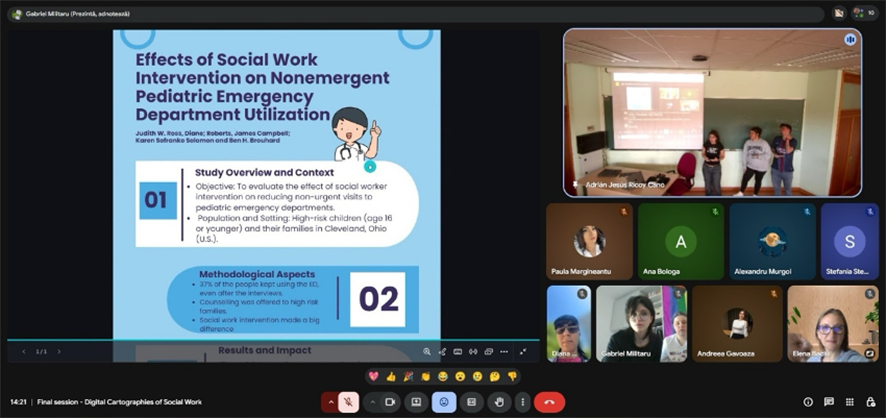Open host controls lock icon
886x418 pixels.
(x=871, y=402)
